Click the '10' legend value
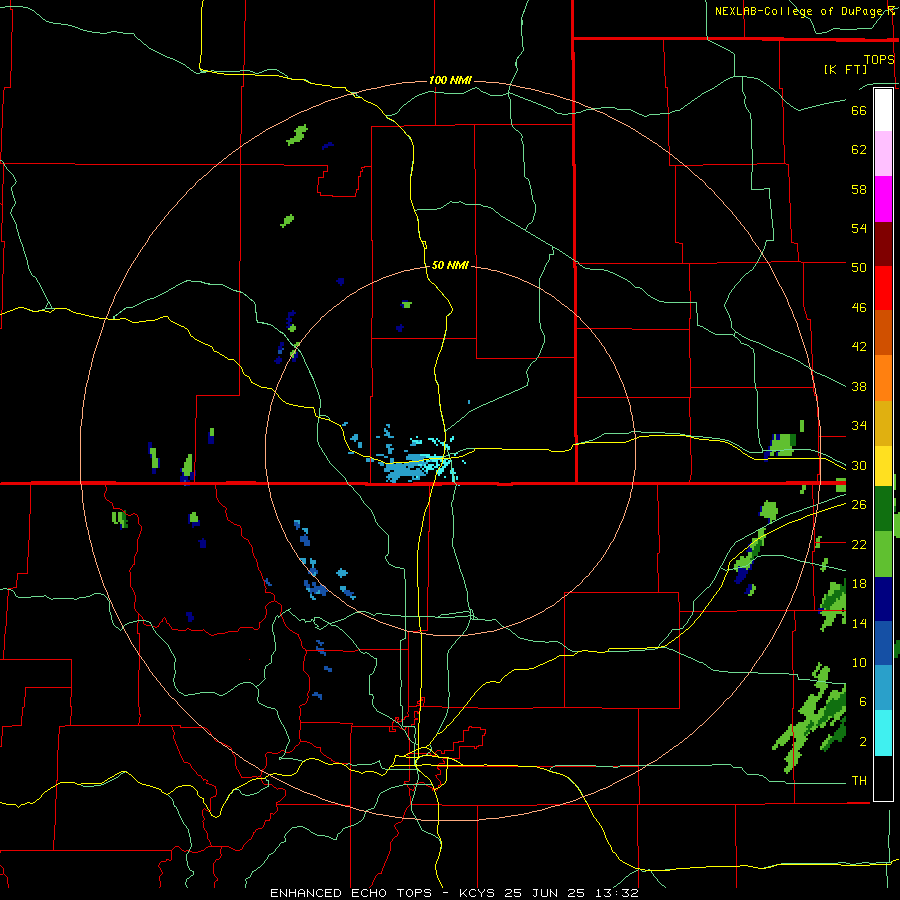900x900 pixels. click(x=859, y=663)
